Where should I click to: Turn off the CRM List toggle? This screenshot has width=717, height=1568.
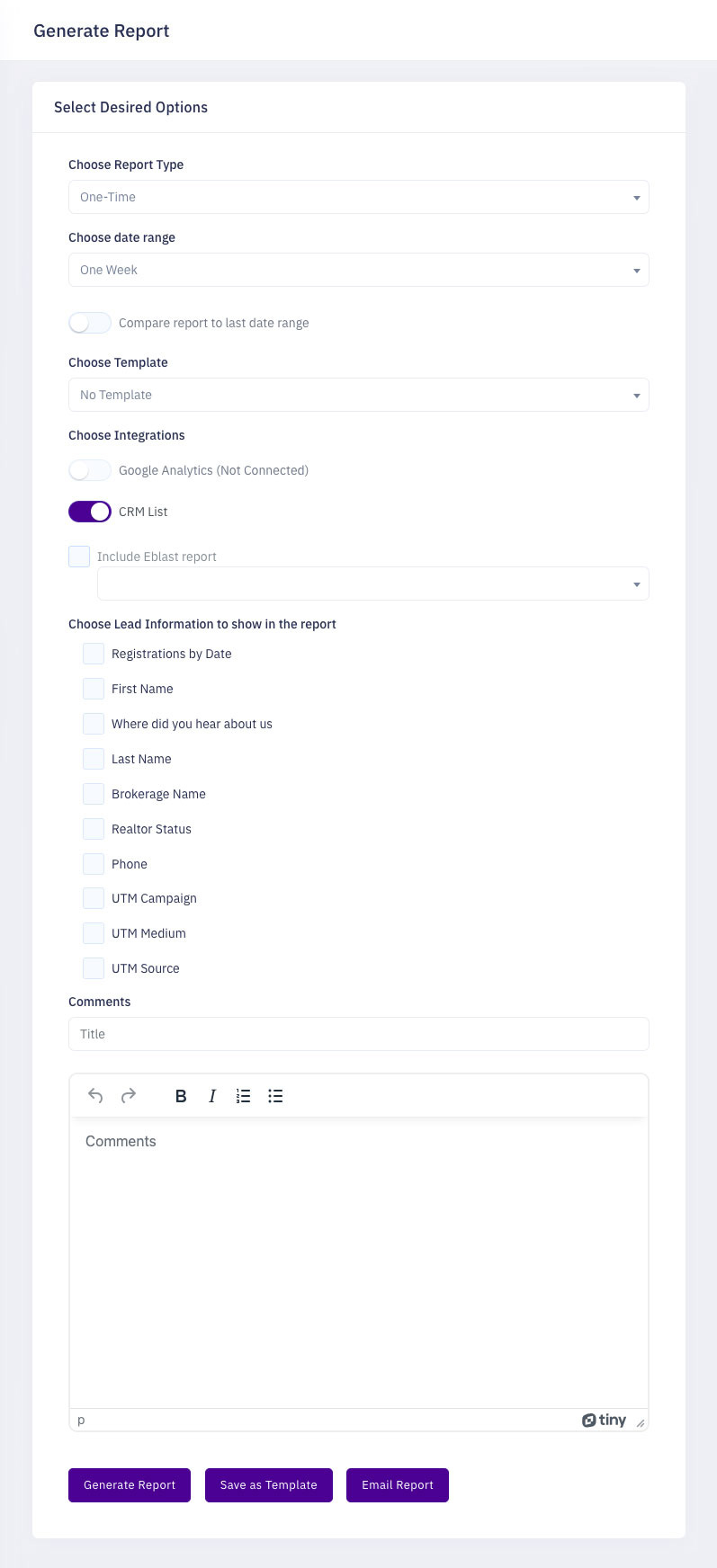(x=90, y=512)
